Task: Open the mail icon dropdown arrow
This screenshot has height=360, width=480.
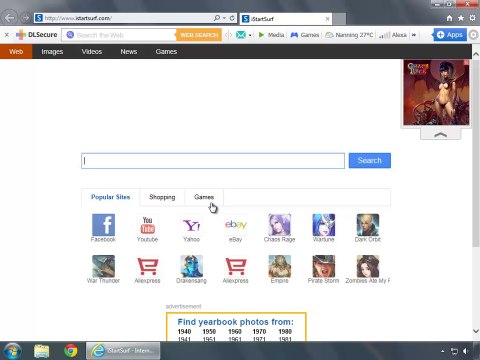Action: [x=250, y=35]
